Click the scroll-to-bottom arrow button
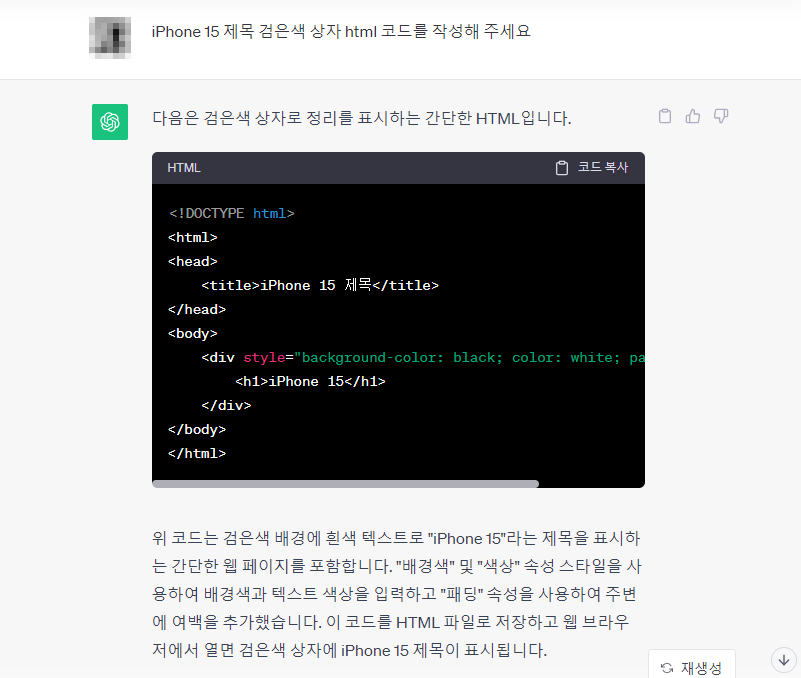 click(784, 660)
